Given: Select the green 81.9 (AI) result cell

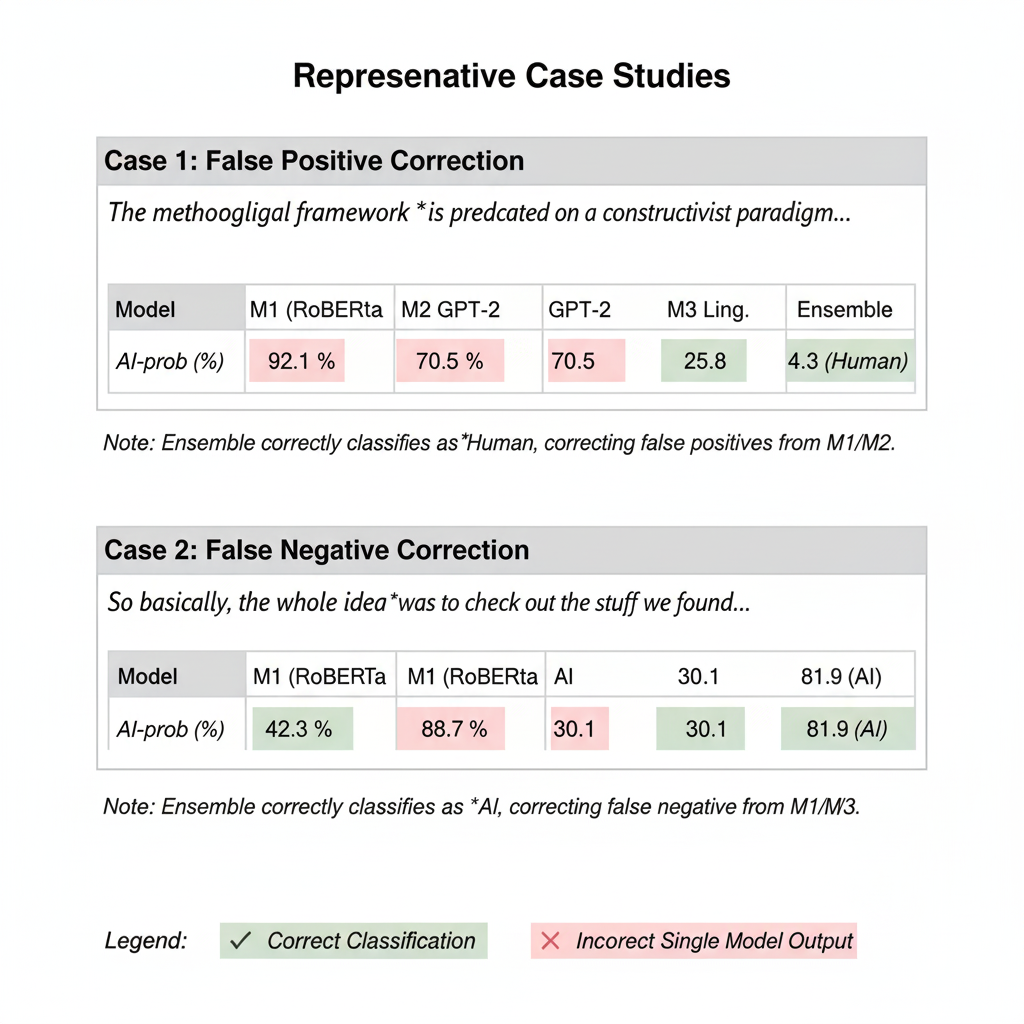Looking at the screenshot, I should (x=847, y=729).
